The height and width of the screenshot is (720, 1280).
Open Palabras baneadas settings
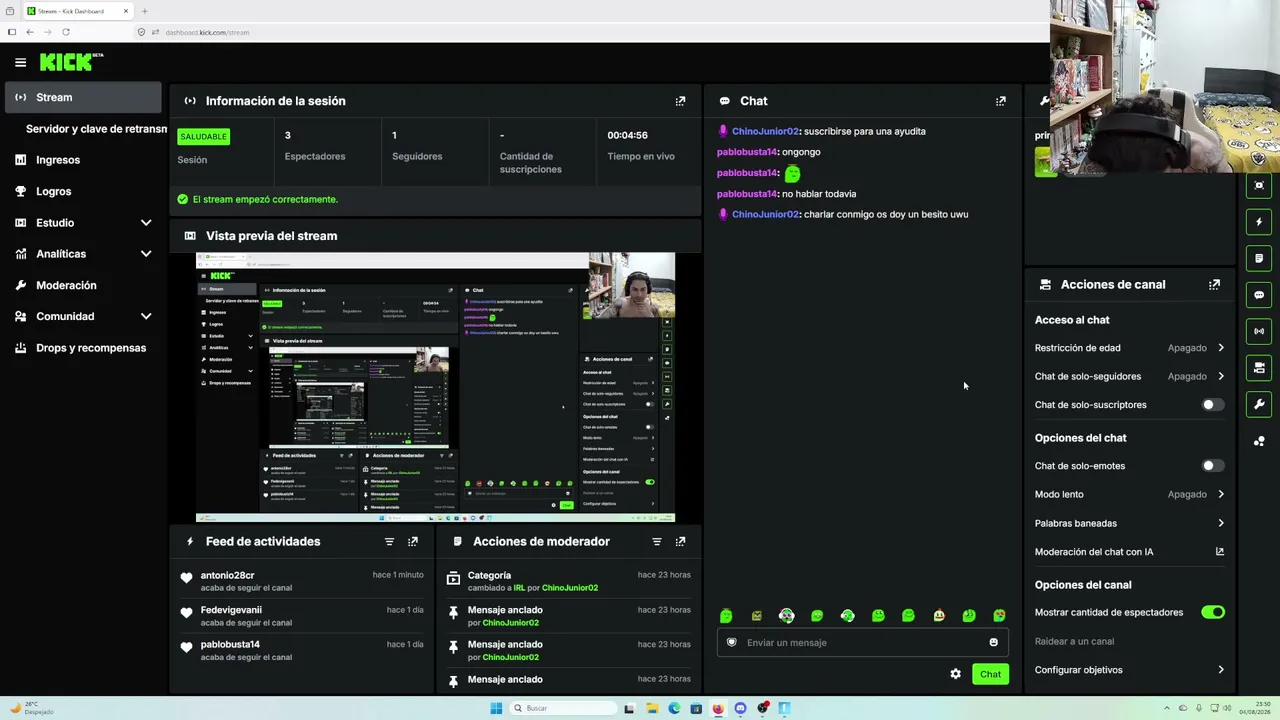pyautogui.click(x=1130, y=523)
